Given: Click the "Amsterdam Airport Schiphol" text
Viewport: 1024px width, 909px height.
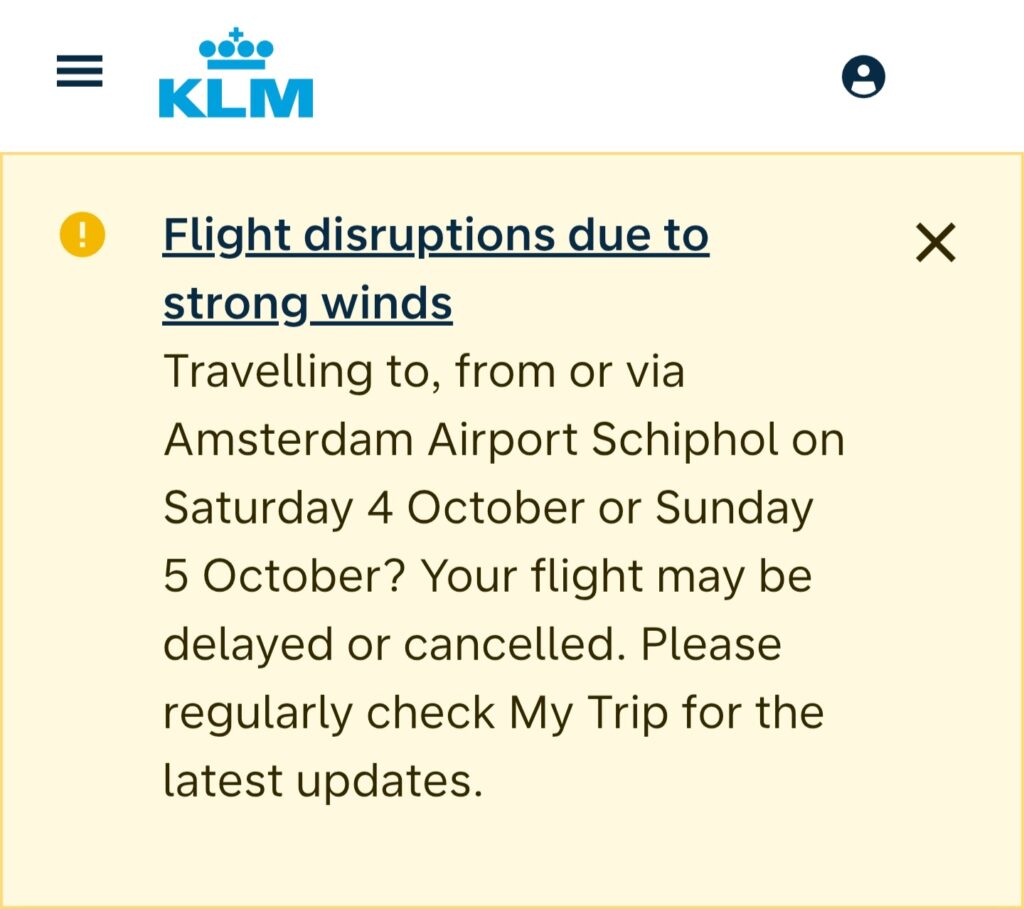Looking at the screenshot, I should (x=471, y=440).
